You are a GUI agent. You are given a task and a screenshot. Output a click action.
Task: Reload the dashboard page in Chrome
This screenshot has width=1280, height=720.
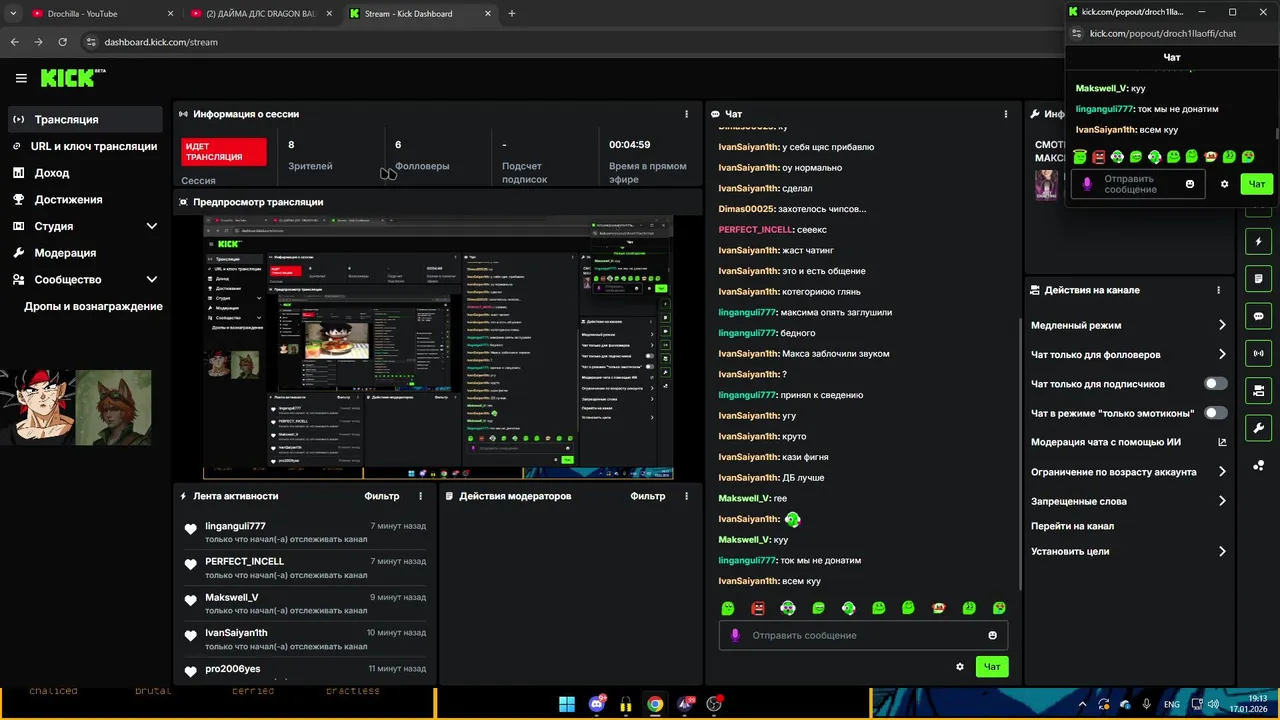click(x=63, y=42)
